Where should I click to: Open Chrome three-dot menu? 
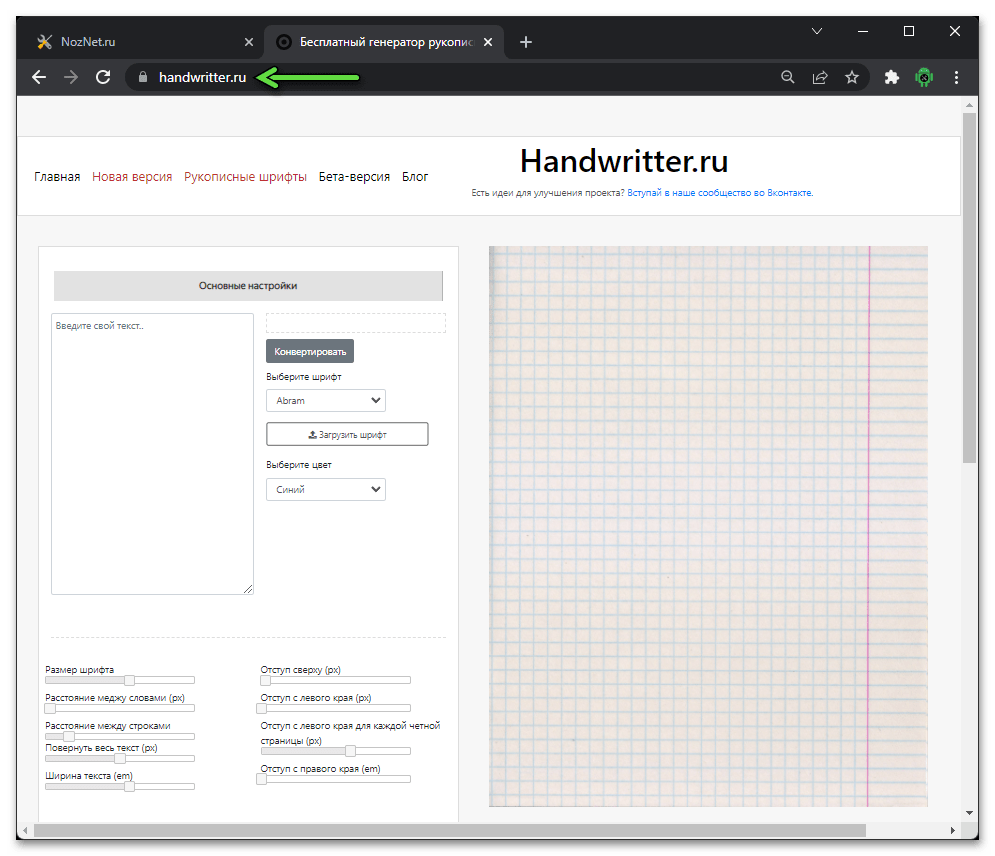tap(957, 77)
